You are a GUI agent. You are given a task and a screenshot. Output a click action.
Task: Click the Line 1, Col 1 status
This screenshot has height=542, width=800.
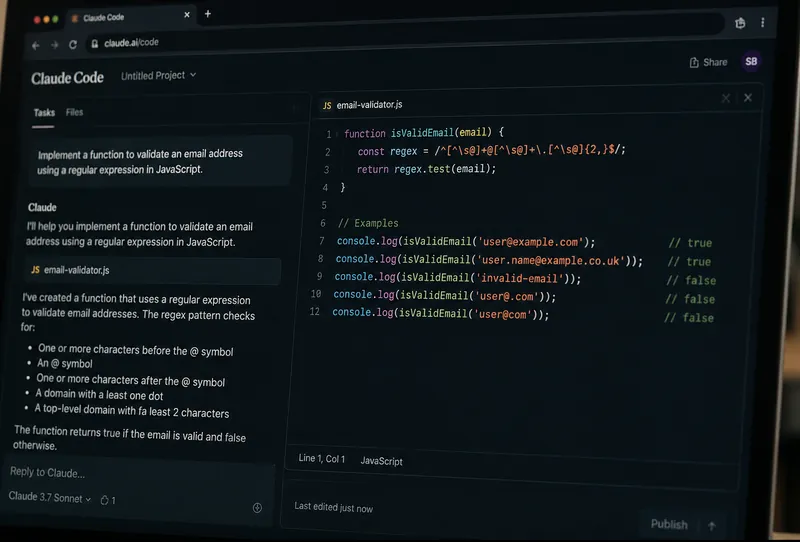click(x=321, y=459)
